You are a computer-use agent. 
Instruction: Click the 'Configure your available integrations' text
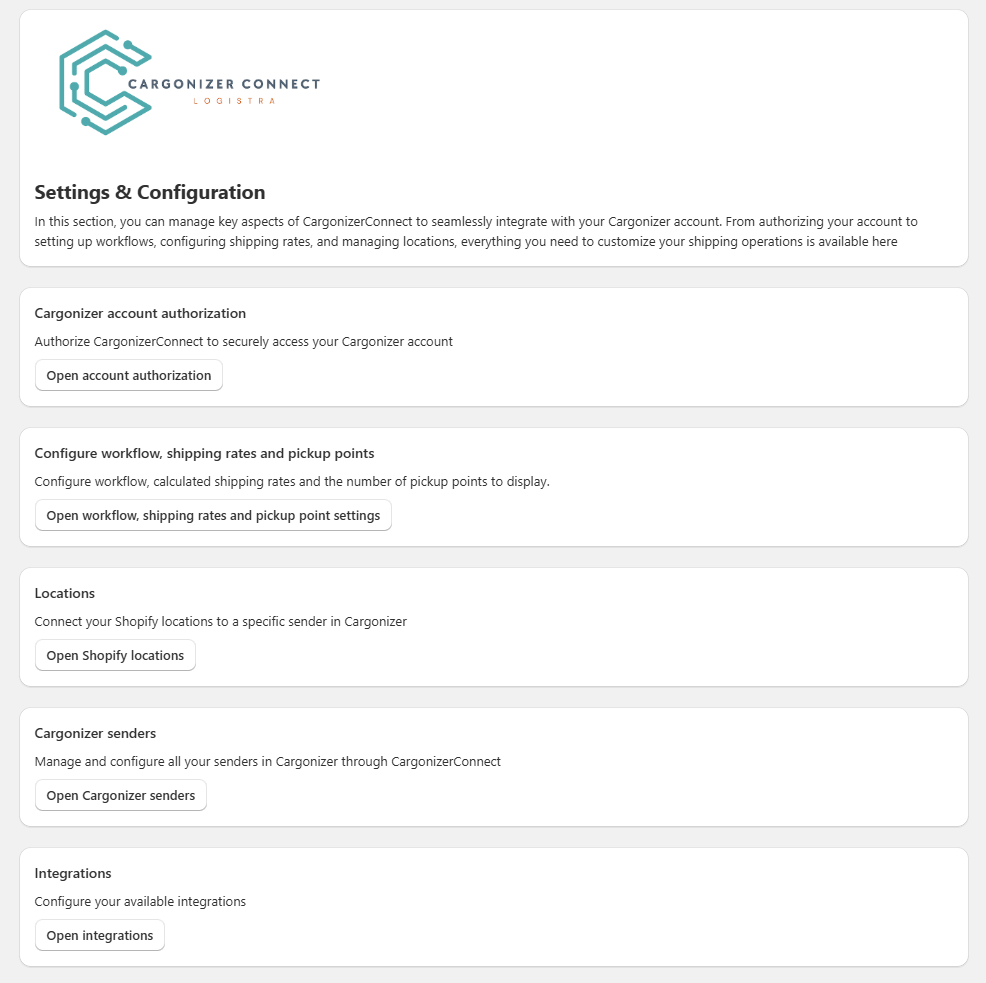pos(140,901)
